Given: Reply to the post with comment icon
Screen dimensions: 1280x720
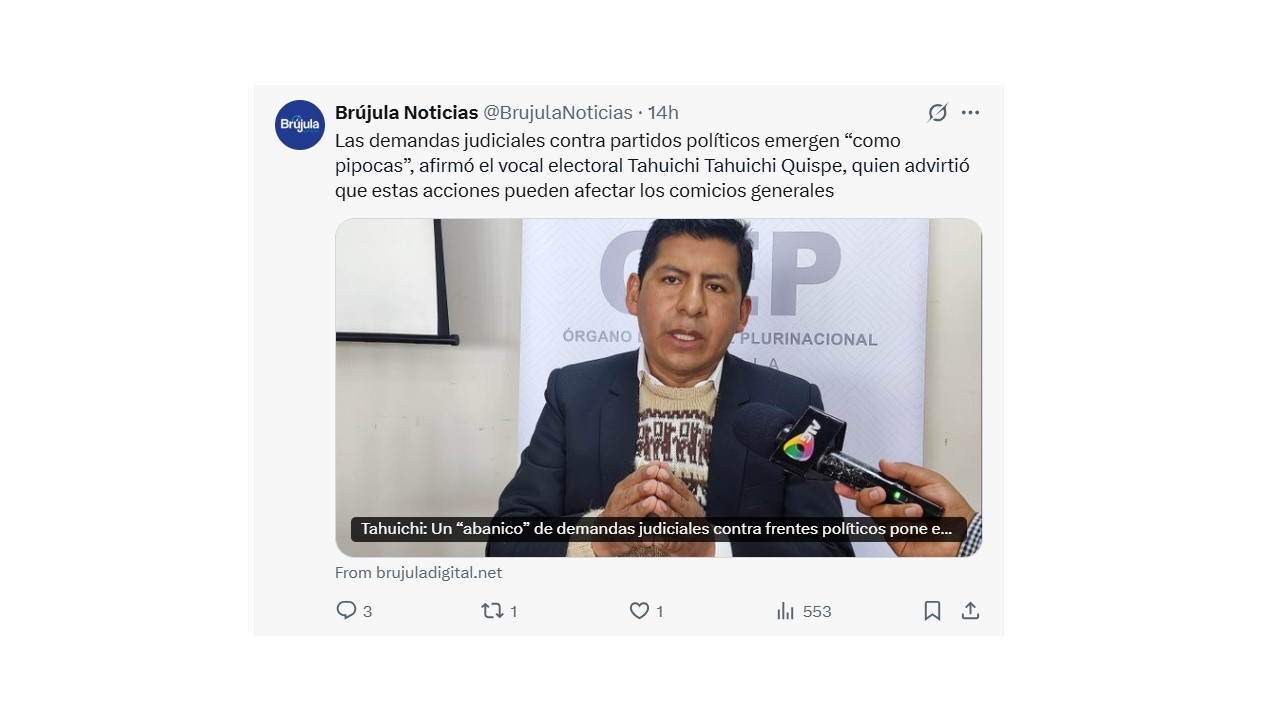Looking at the screenshot, I should [x=346, y=610].
